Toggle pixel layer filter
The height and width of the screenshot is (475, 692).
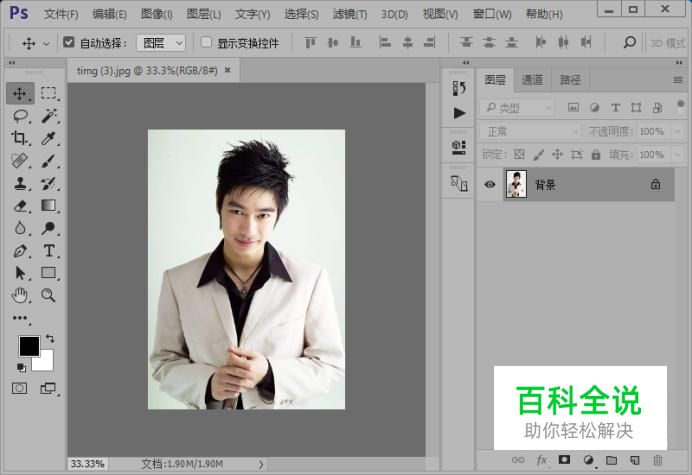click(x=573, y=107)
